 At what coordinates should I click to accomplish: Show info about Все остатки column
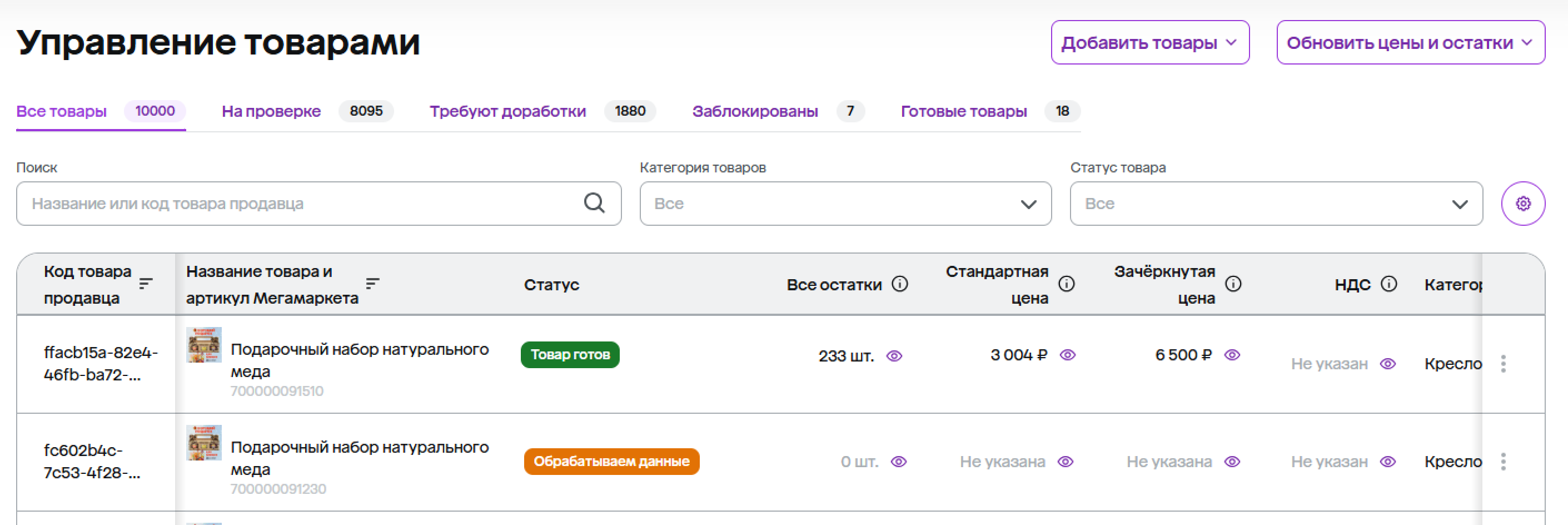tap(900, 284)
